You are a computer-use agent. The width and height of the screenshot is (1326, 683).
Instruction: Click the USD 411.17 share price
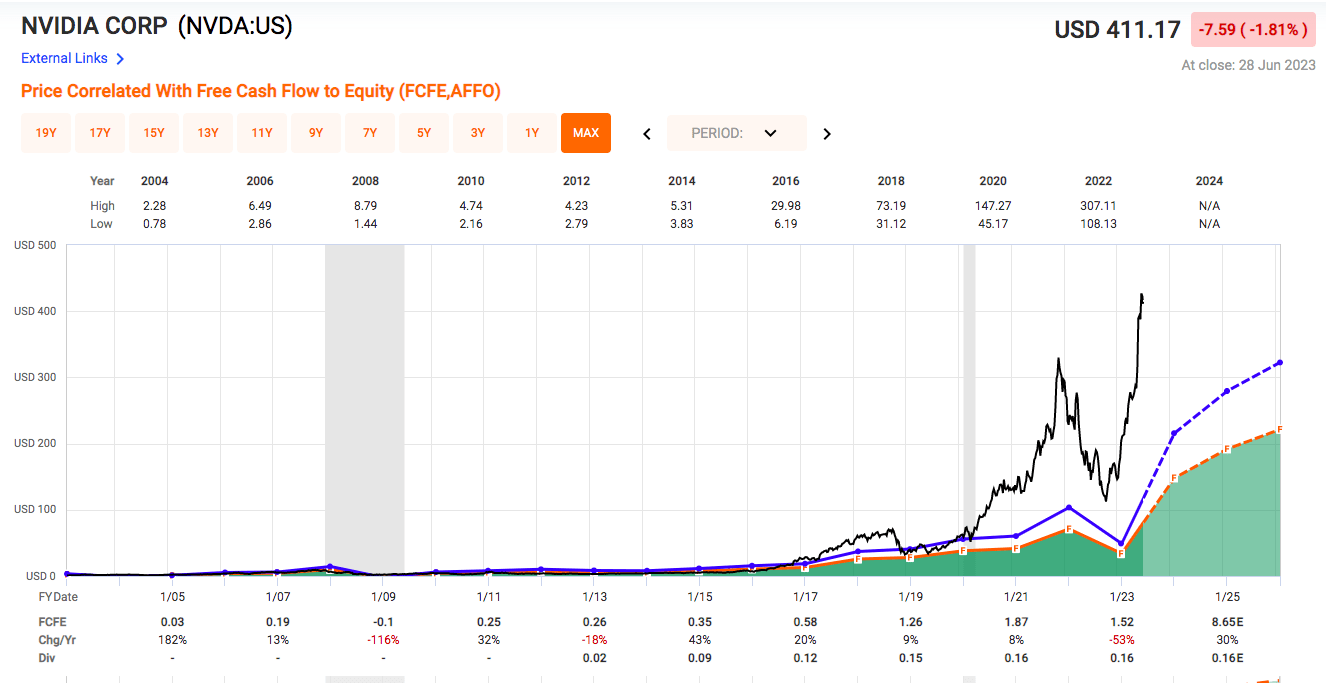click(1118, 30)
